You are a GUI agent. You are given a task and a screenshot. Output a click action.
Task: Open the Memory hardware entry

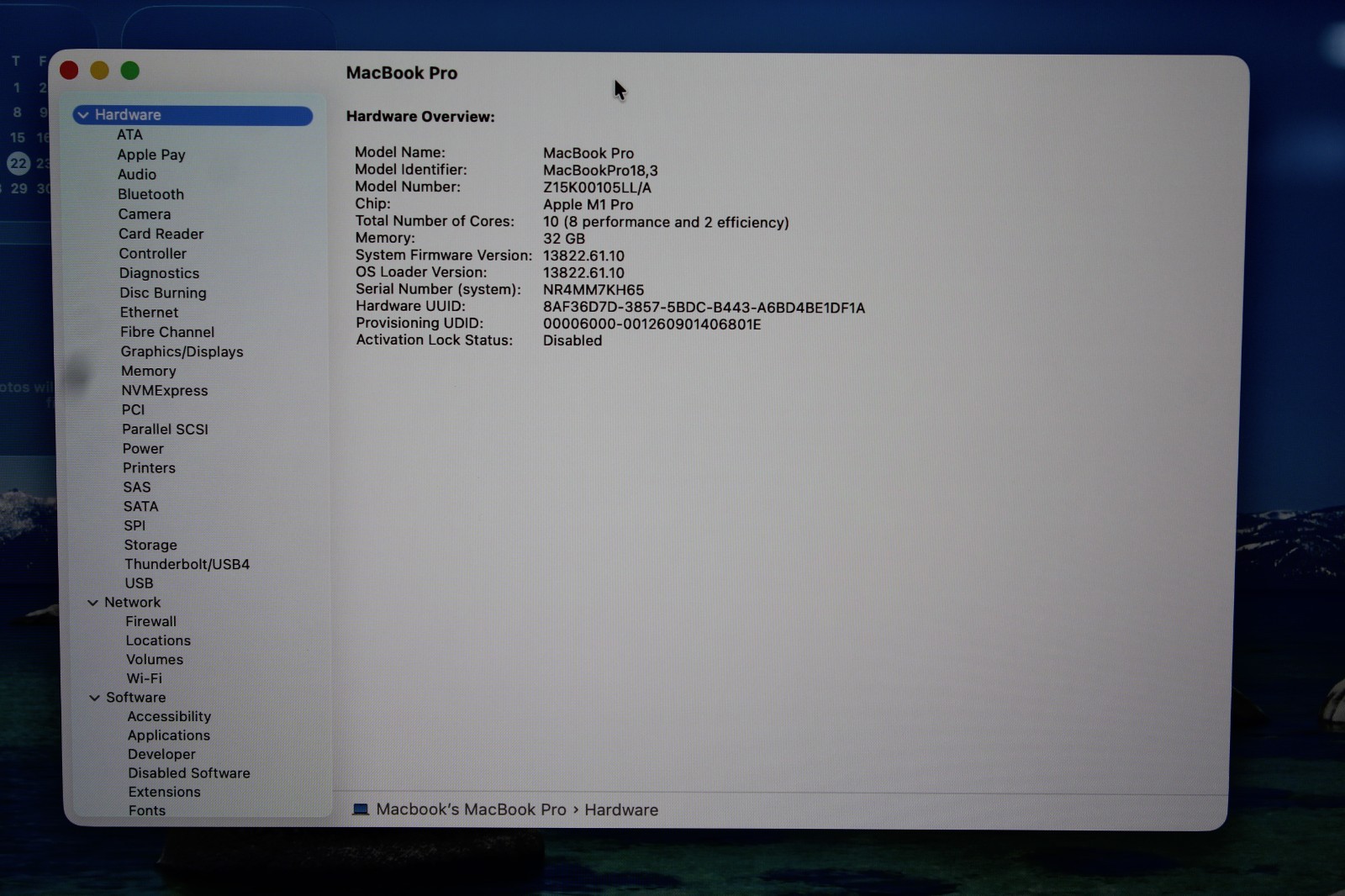click(149, 371)
